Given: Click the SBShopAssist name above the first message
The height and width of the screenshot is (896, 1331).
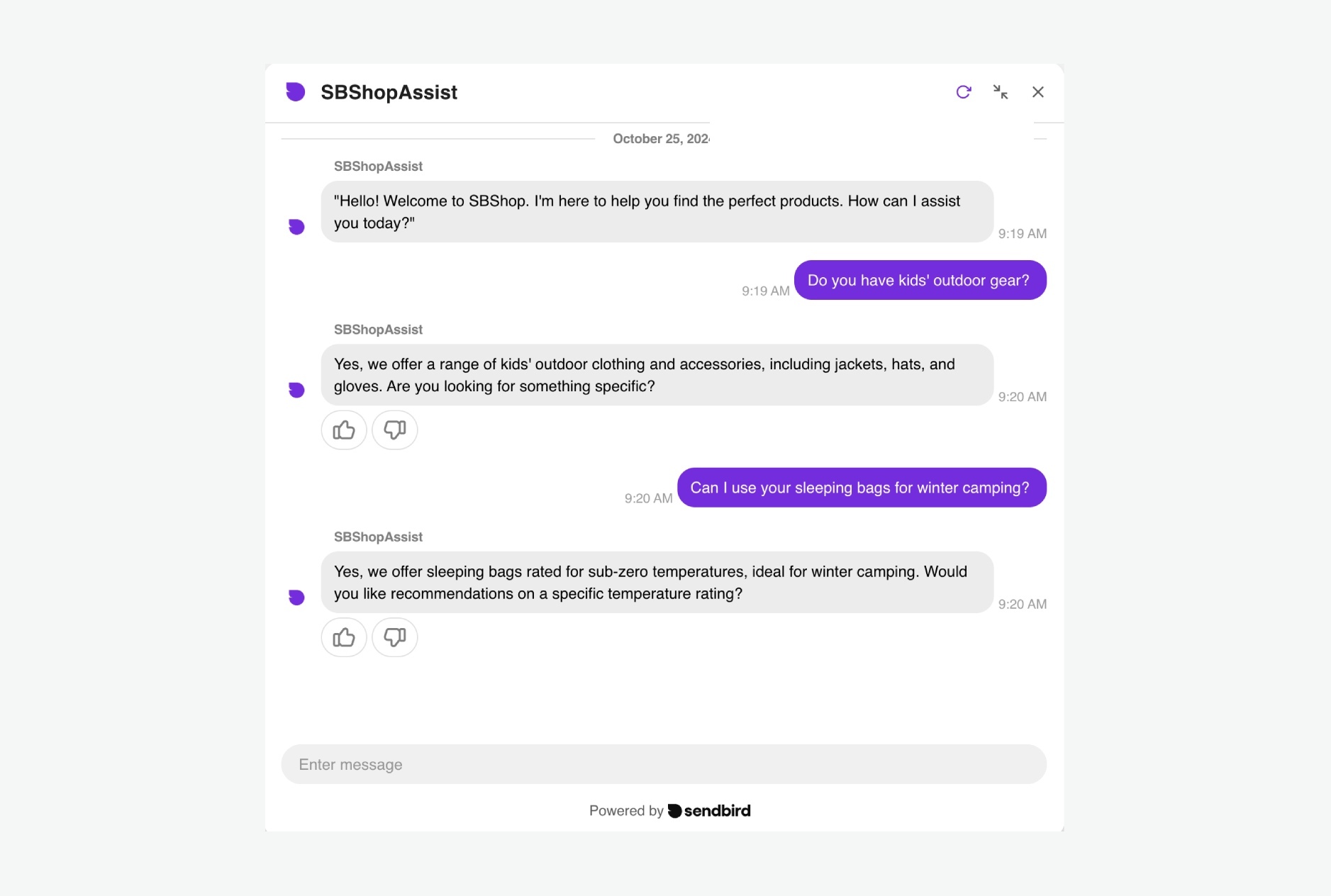Looking at the screenshot, I should [x=377, y=166].
